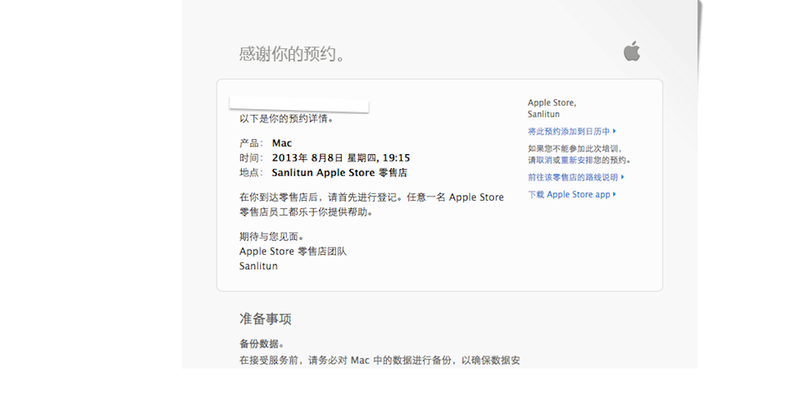Screen dimensions: 800x399
Task: Select the text 以下是你的预约详情。
Action: (x=287, y=119)
